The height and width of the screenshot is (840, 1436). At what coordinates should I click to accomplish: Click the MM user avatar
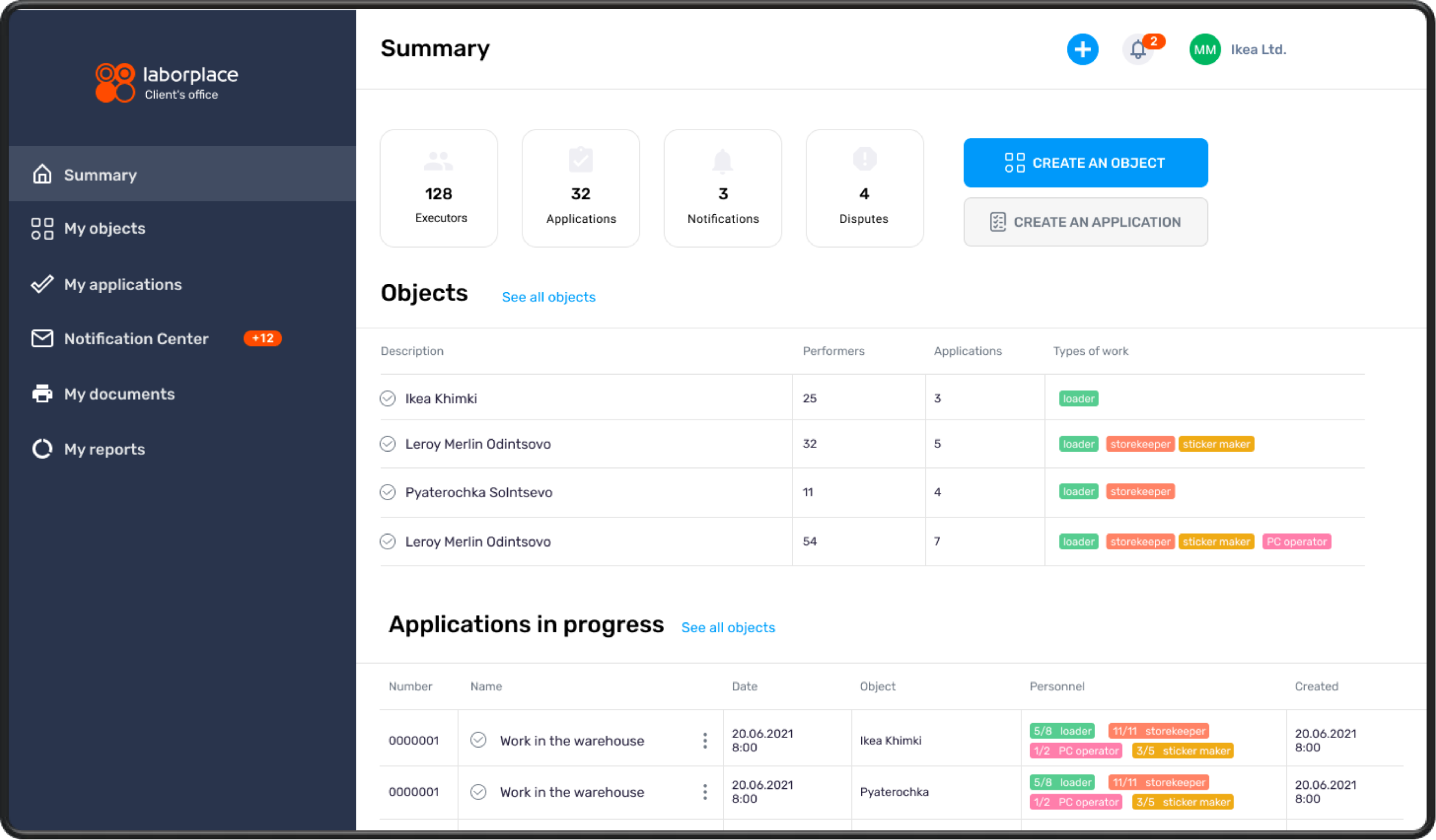1205,49
